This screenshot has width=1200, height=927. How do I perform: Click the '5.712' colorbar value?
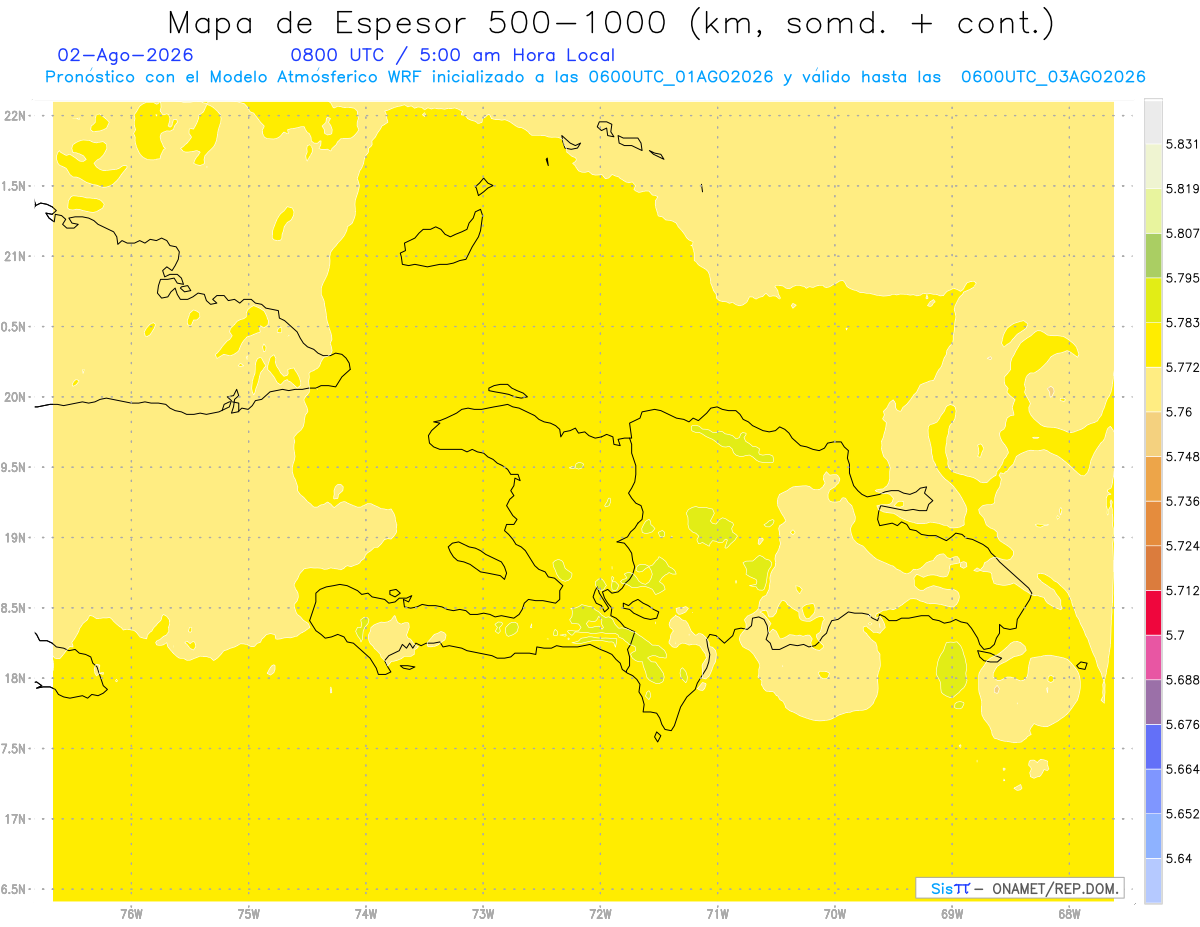(1182, 591)
